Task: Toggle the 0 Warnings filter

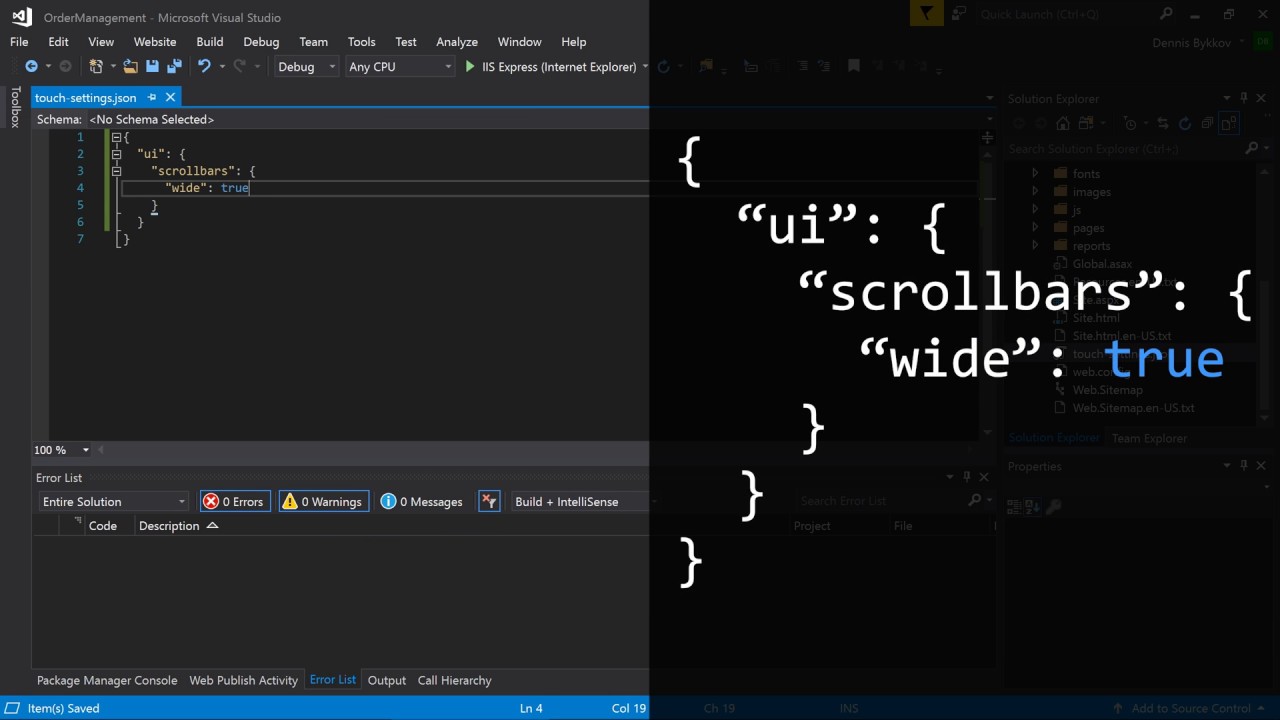Action: (x=323, y=501)
